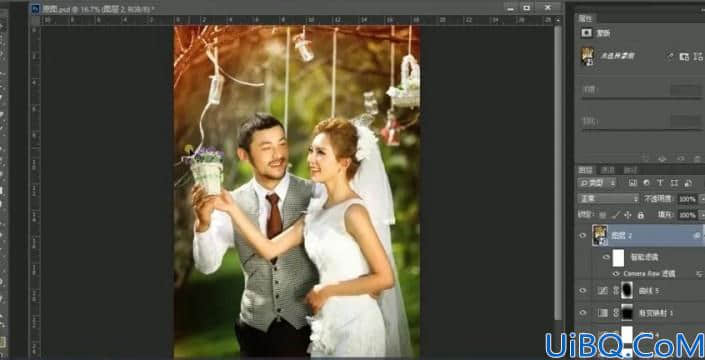
Task: Hide the Camera Raw 滤镜 filter
Action: [616, 274]
